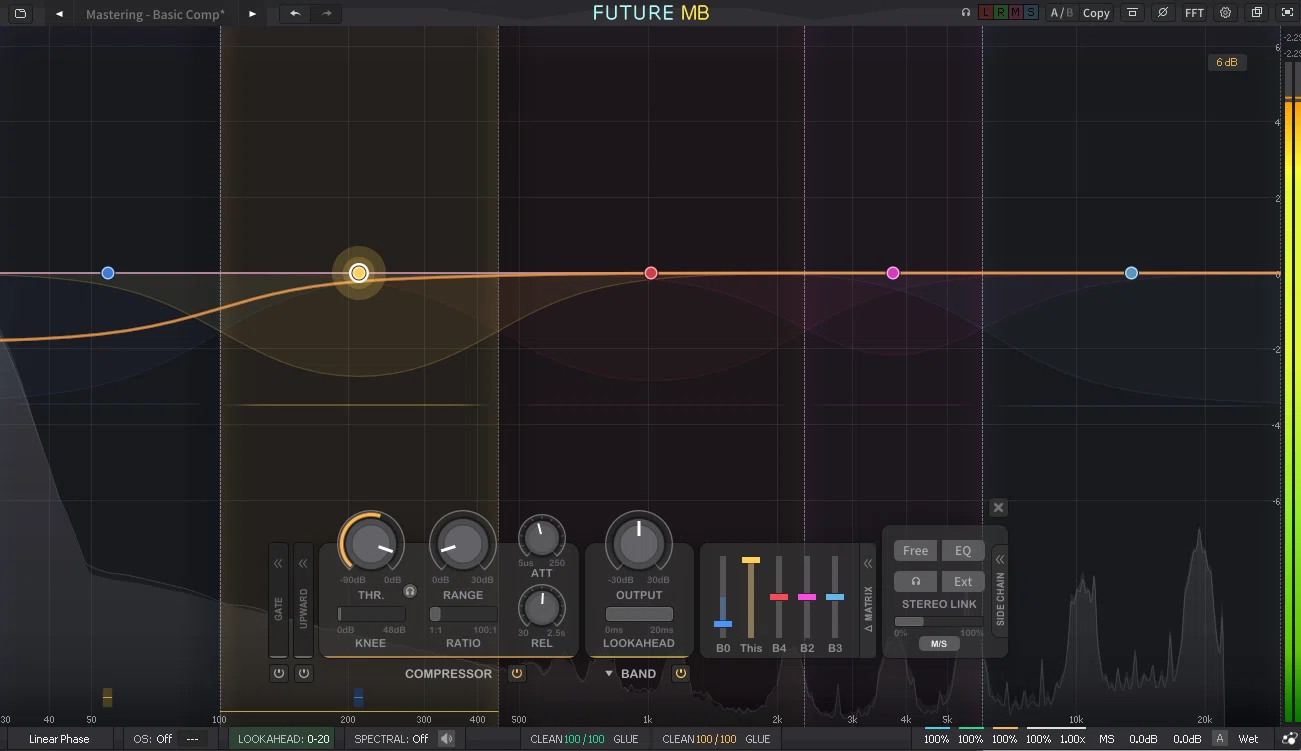
Task: Toggle the COMPRESSOR power button
Action: click(517, 674)
